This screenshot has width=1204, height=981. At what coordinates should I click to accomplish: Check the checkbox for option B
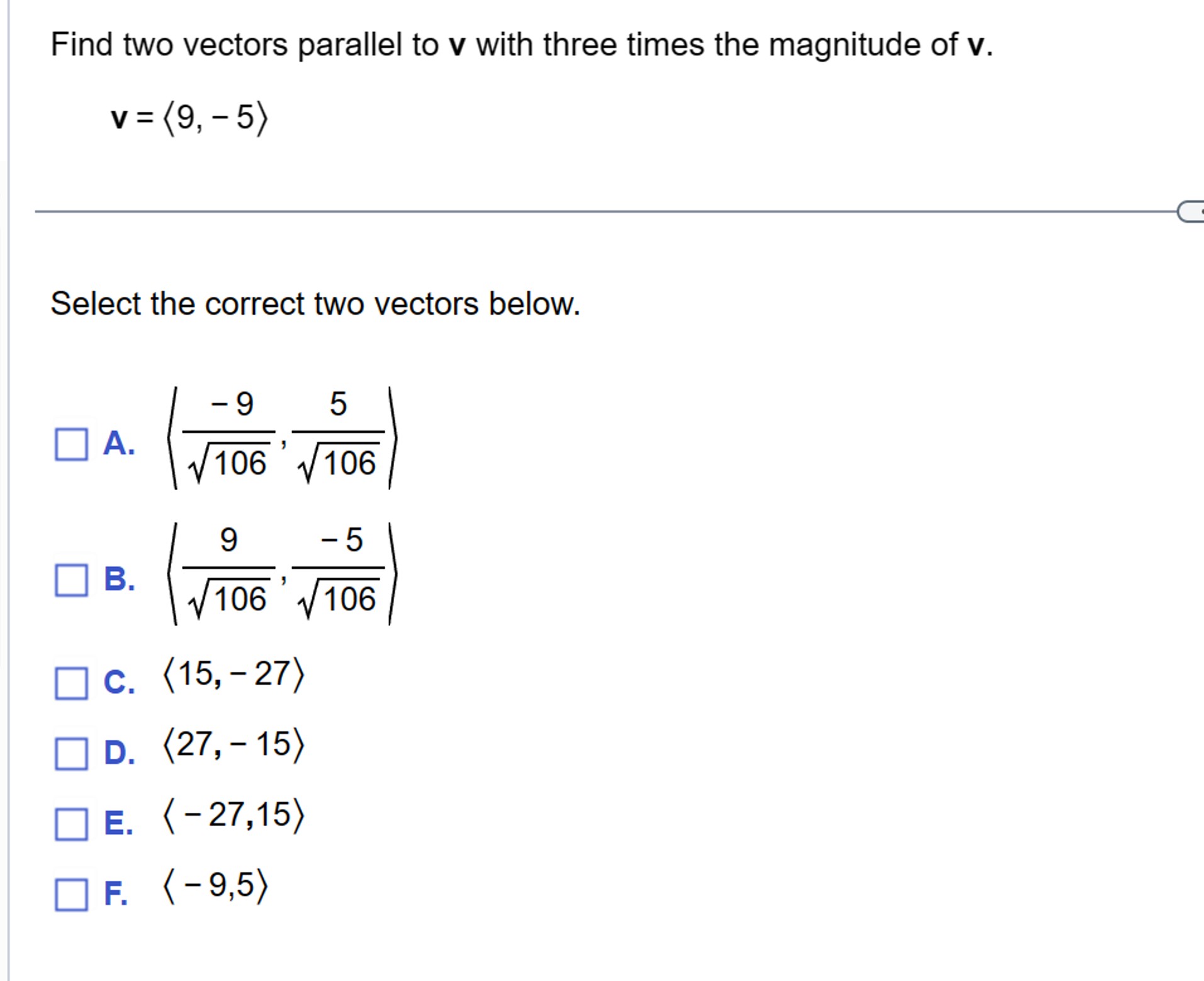pos(71,578)
